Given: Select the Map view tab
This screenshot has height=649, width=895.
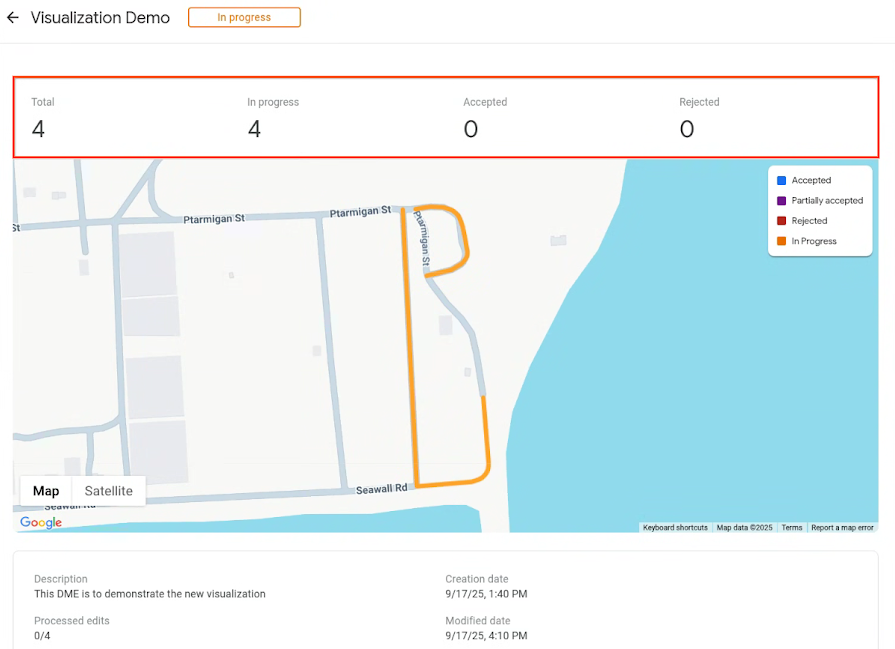Looking at the screenshot, I should (x=46, y=491).
